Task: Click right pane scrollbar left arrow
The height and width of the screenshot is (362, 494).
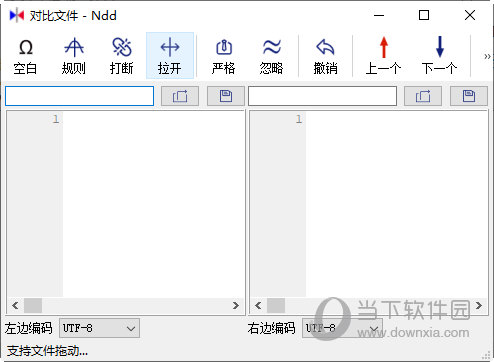Action: coord(258,305)
